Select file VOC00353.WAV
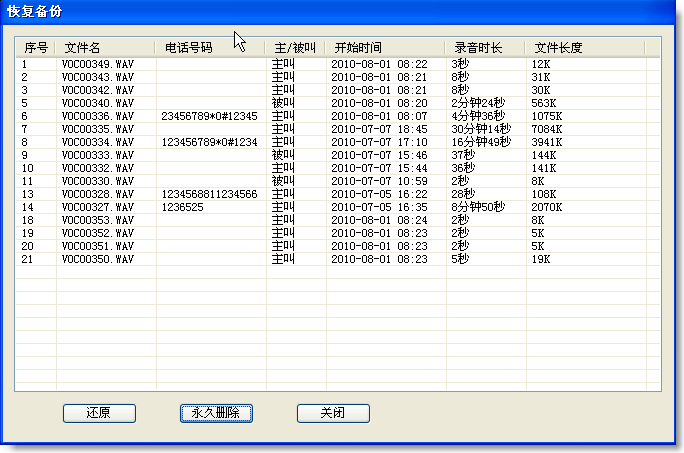 tap(98, 220)
